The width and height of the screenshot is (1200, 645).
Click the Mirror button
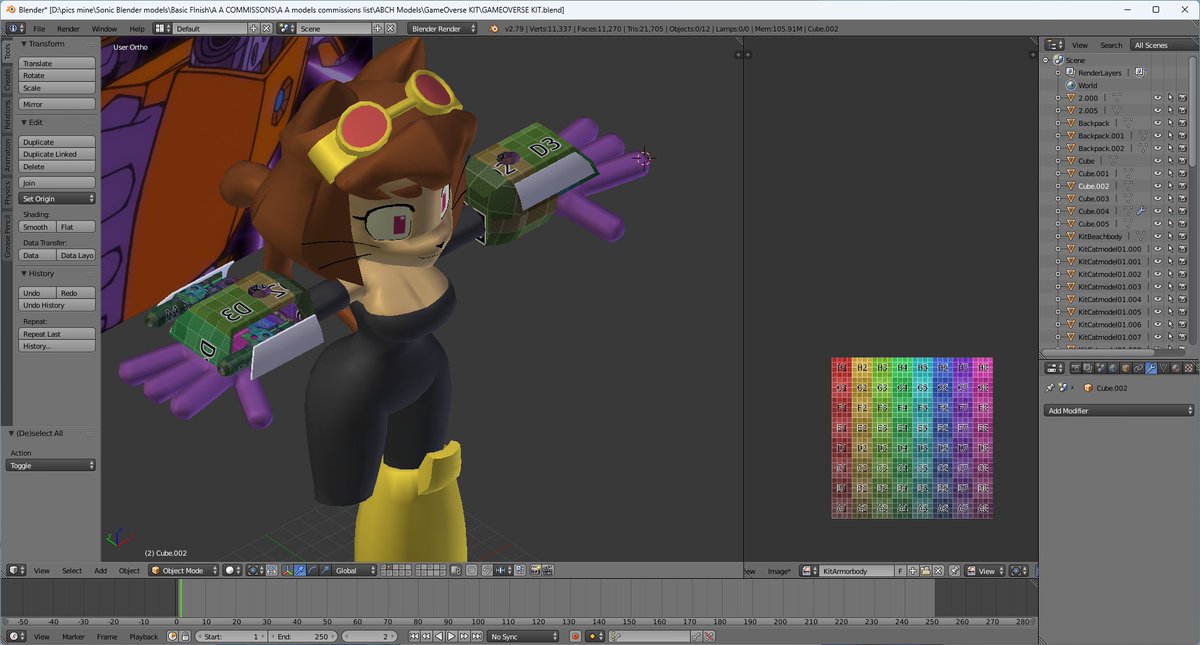pyautogui.click(x=57, y=104)
